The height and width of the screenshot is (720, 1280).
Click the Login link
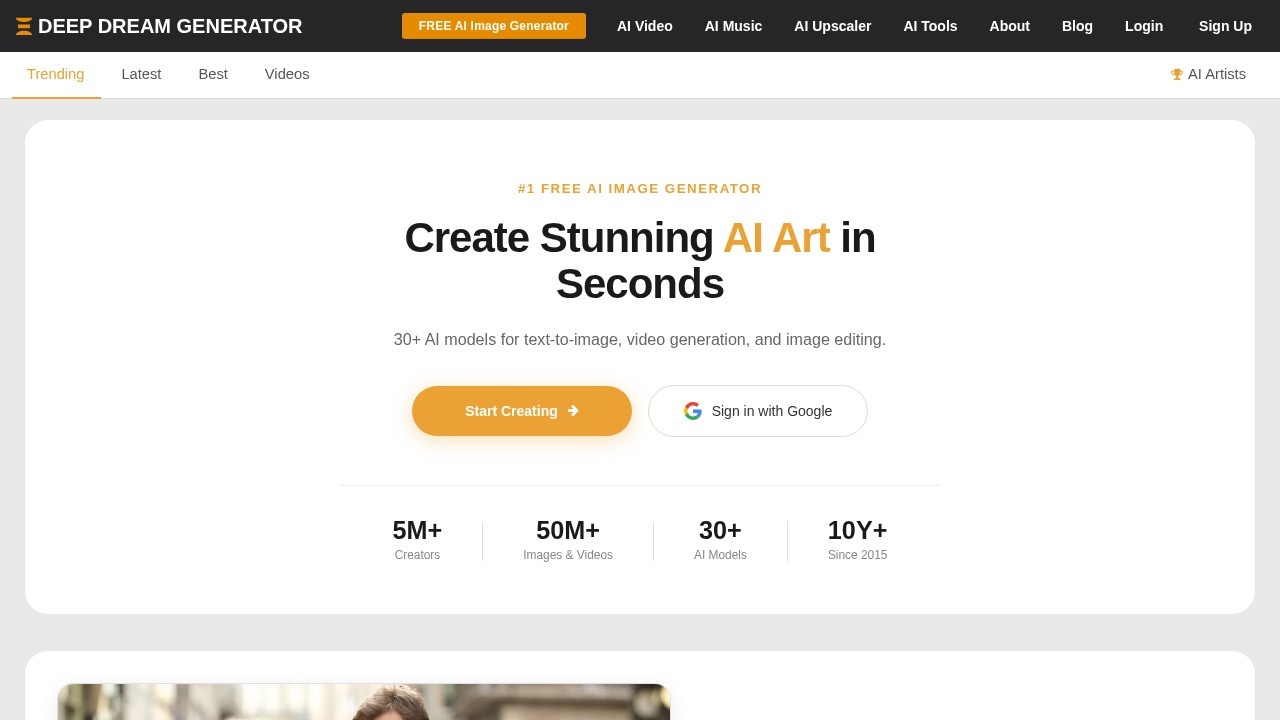[1144, 26]
